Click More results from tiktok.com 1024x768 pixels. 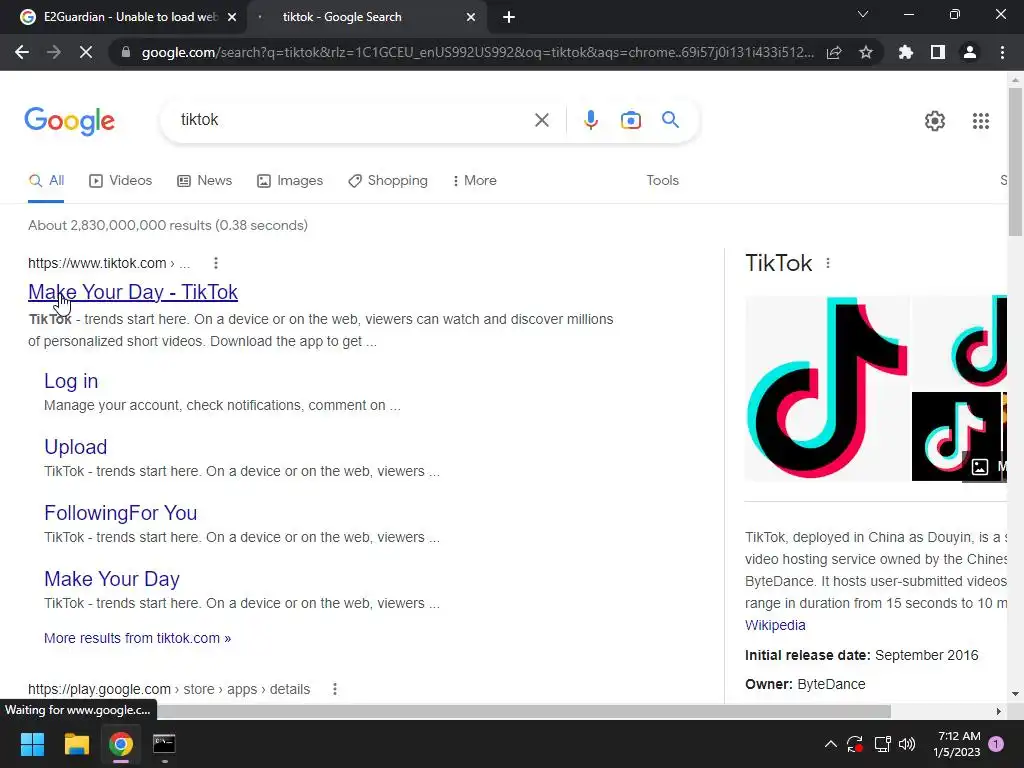(x=137, y=638)
